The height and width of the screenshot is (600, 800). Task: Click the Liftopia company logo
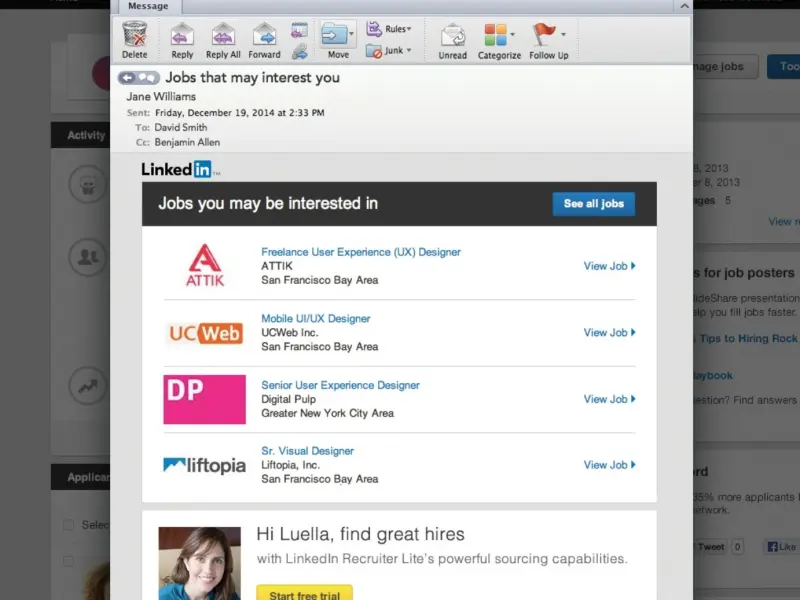pos(204,465)
